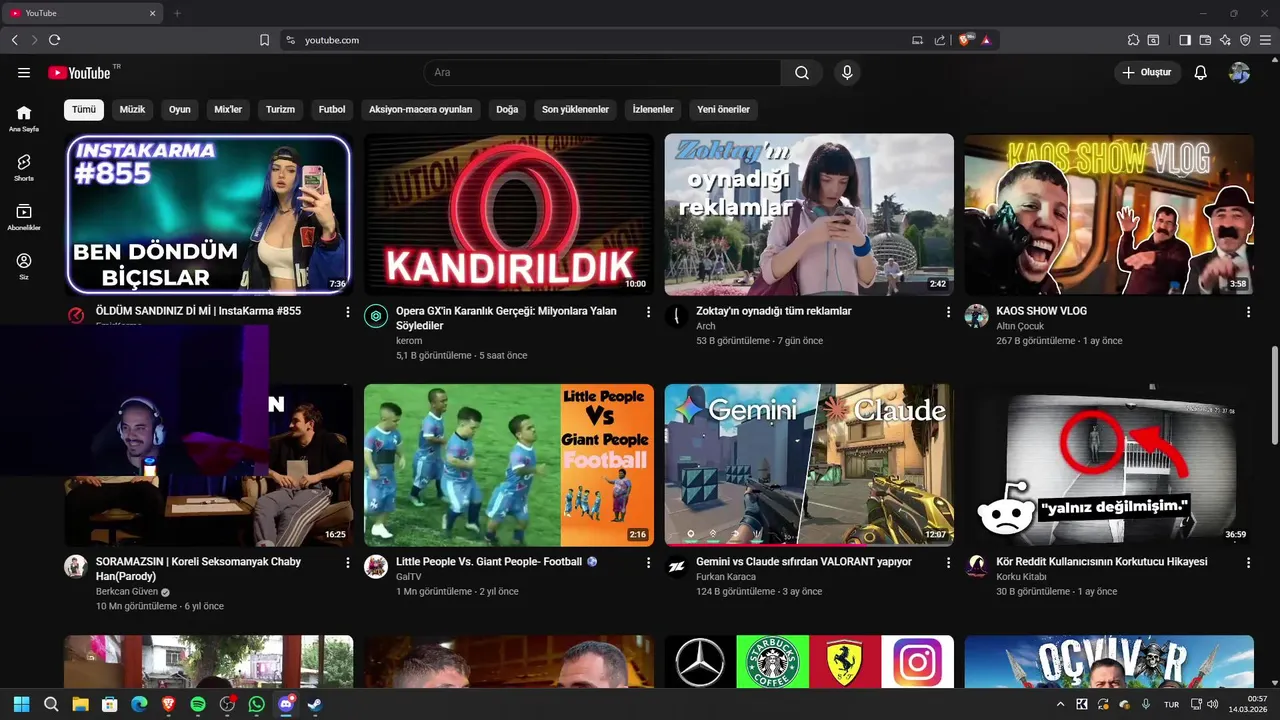1280x720 pixels.
Task: Select the Futbol filter chip
Action: (x=332, y=109)
